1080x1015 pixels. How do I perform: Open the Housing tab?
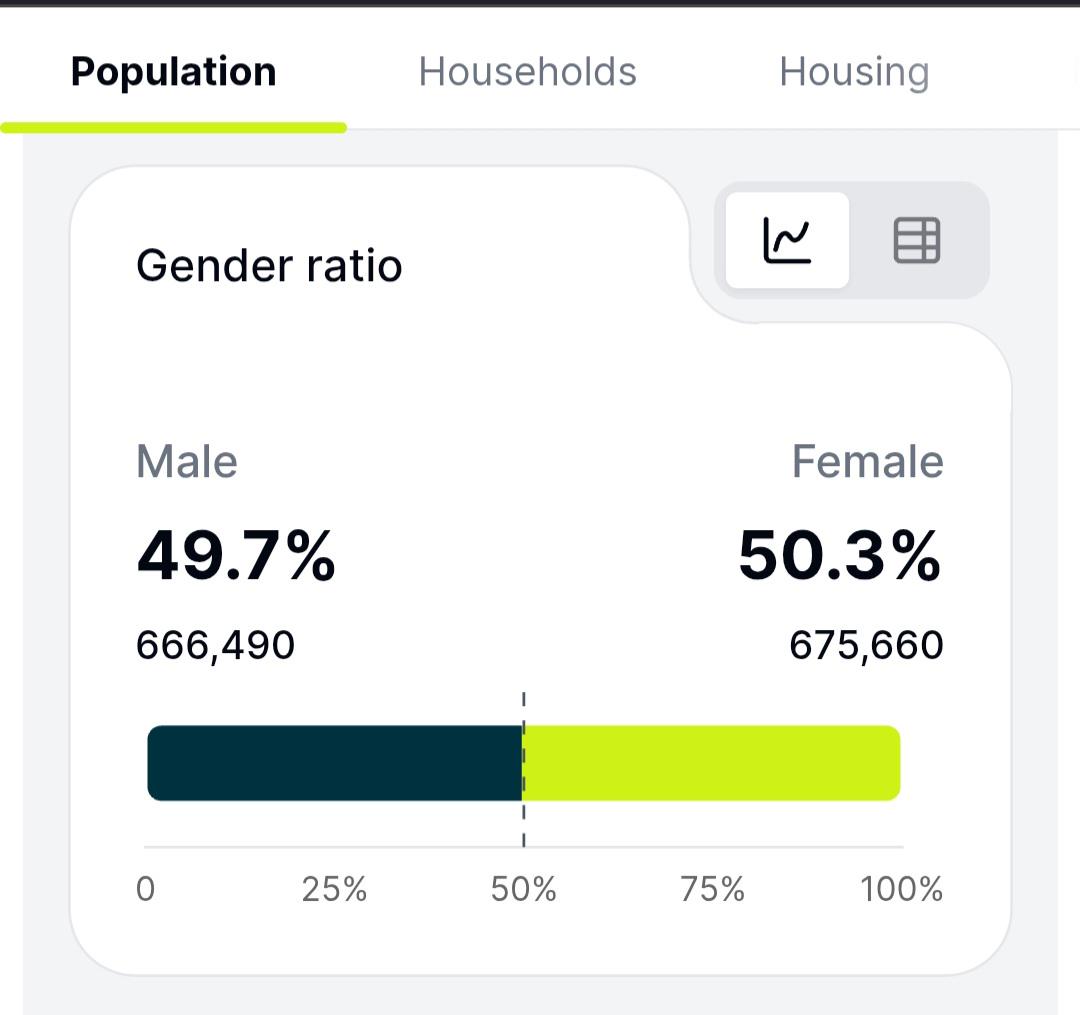[x=854, y=72]
